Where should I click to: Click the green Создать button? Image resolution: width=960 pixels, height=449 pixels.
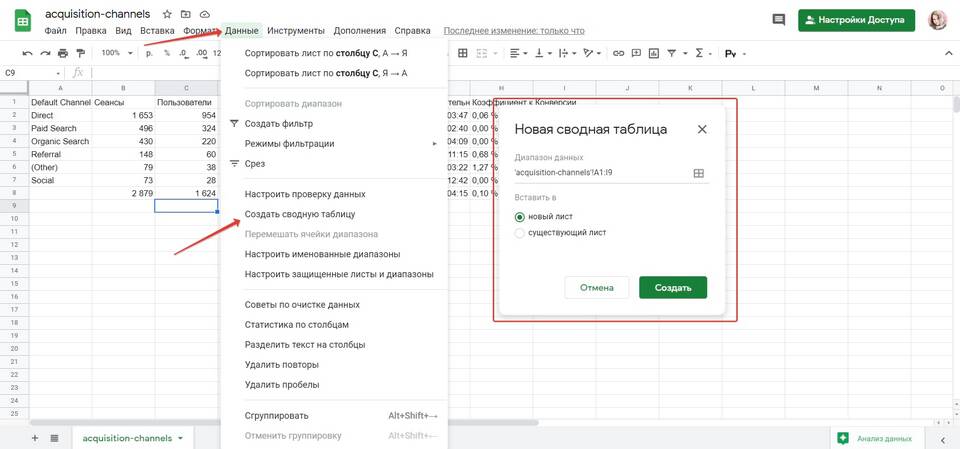(673, 287)
